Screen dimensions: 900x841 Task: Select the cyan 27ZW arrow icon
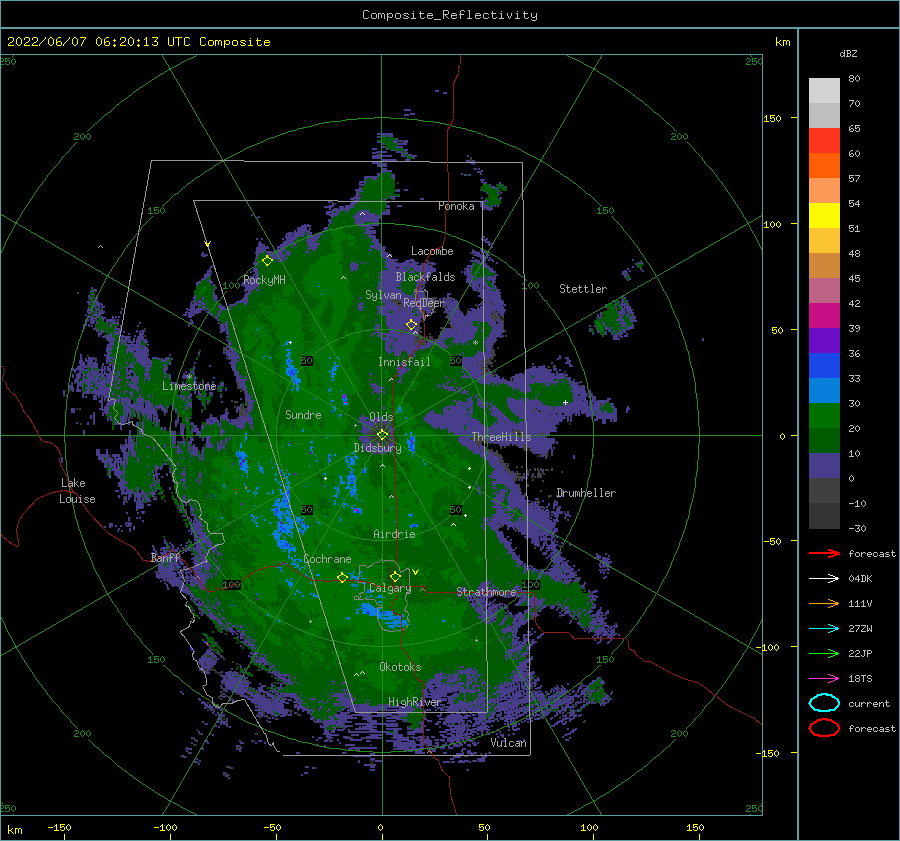[x=824, y=628]
